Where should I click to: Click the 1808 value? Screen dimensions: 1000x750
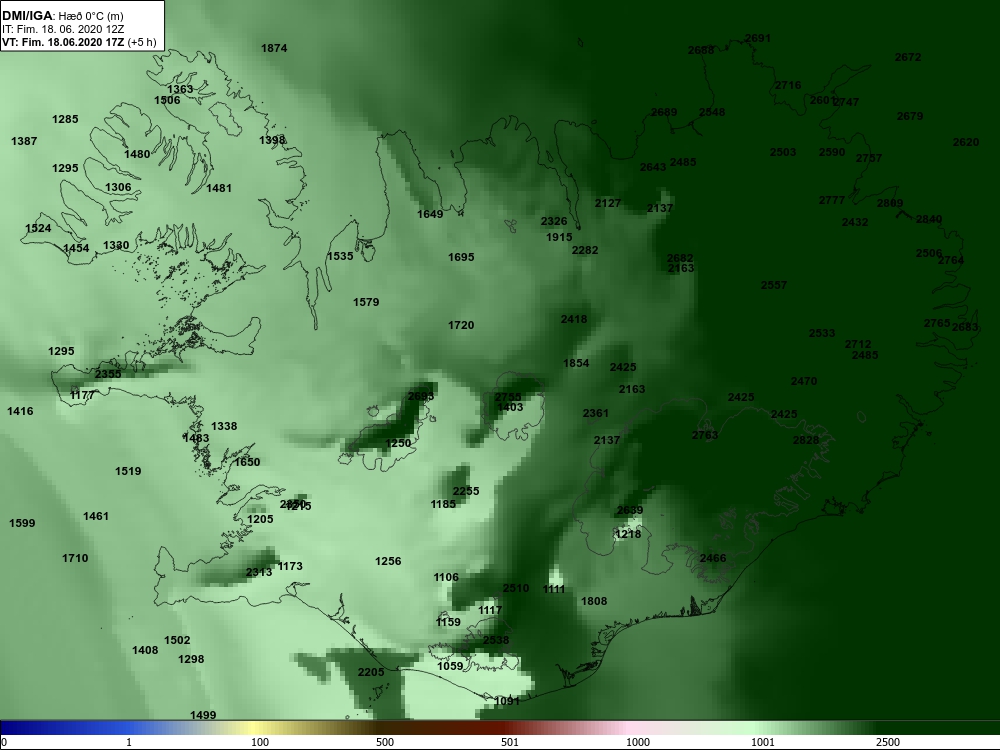(594, 601)
